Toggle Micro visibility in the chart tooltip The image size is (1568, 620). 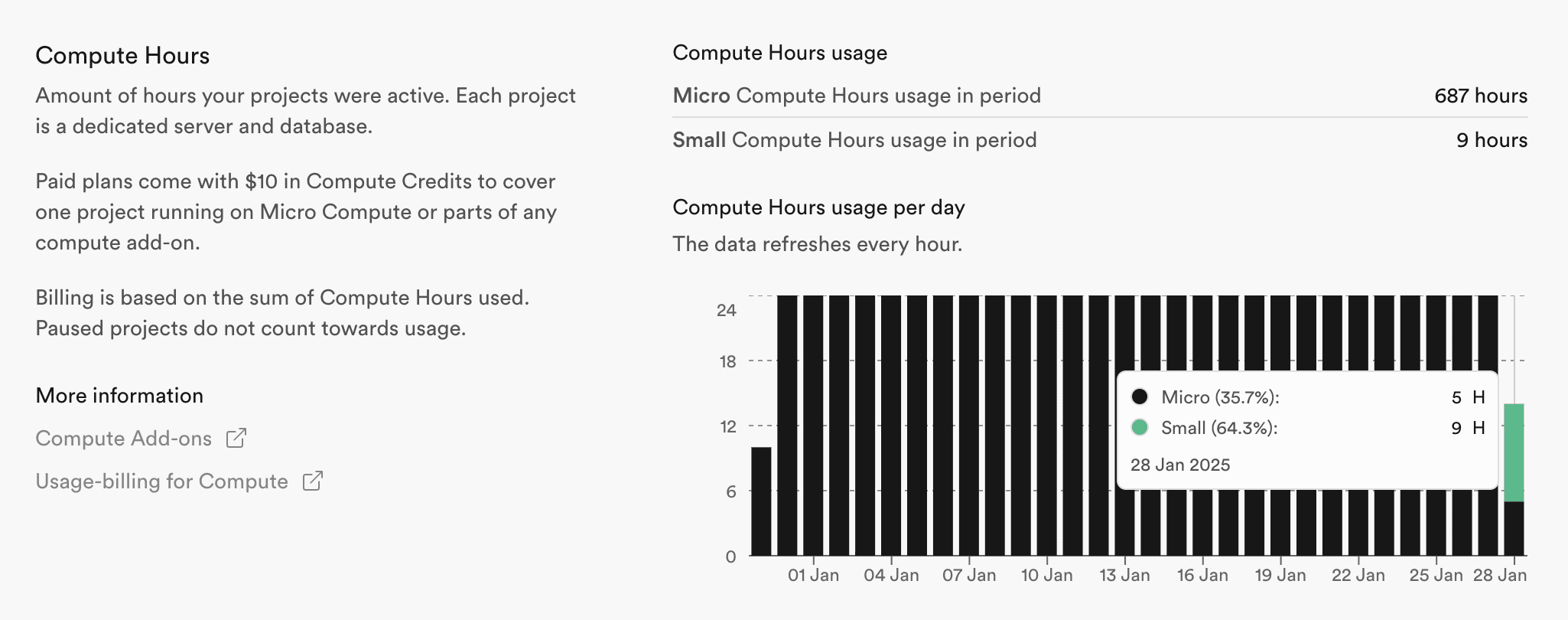1139,397
